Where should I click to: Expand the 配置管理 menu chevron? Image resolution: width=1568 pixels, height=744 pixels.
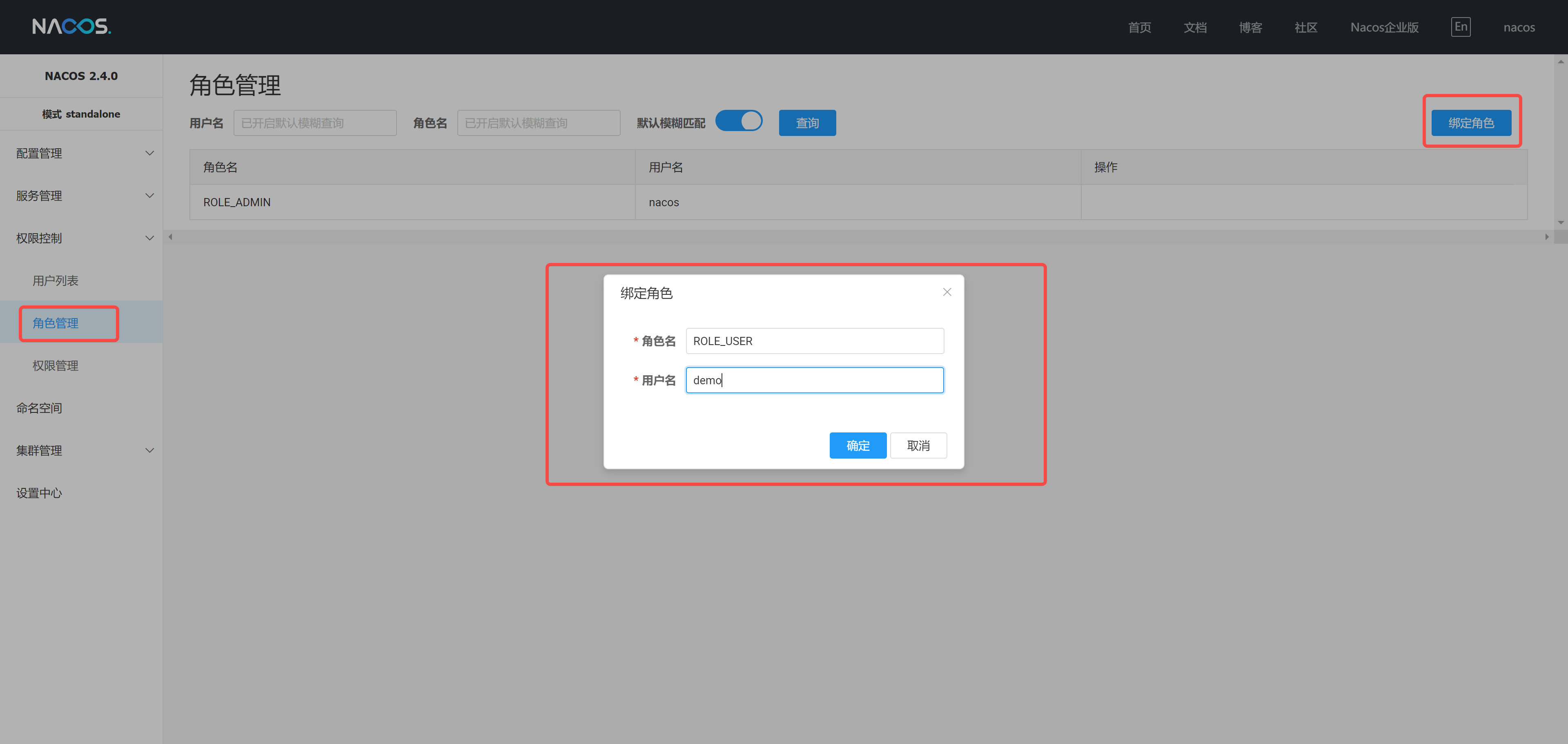tap(149, 154)
